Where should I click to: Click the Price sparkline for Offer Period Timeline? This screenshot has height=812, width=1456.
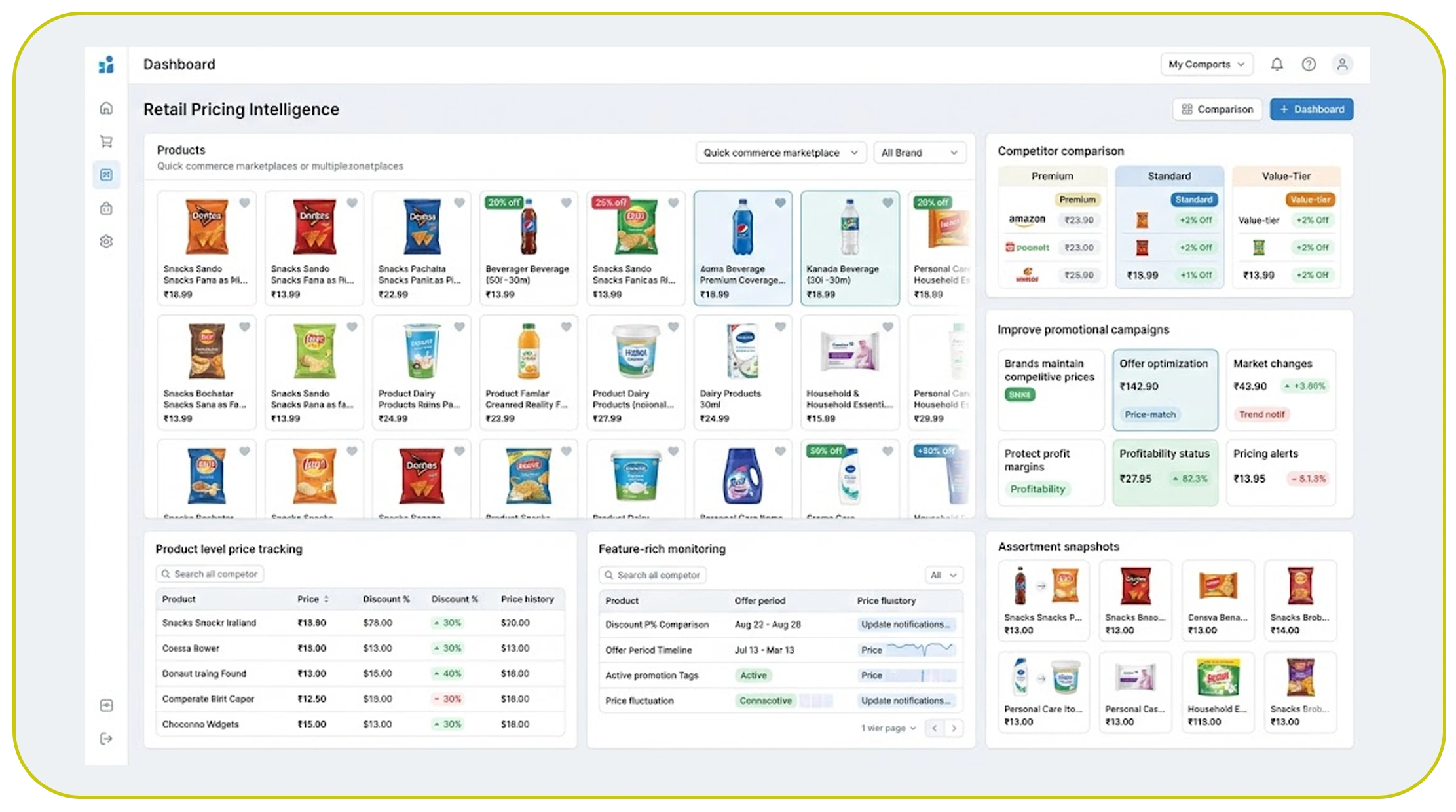point(906,650)
